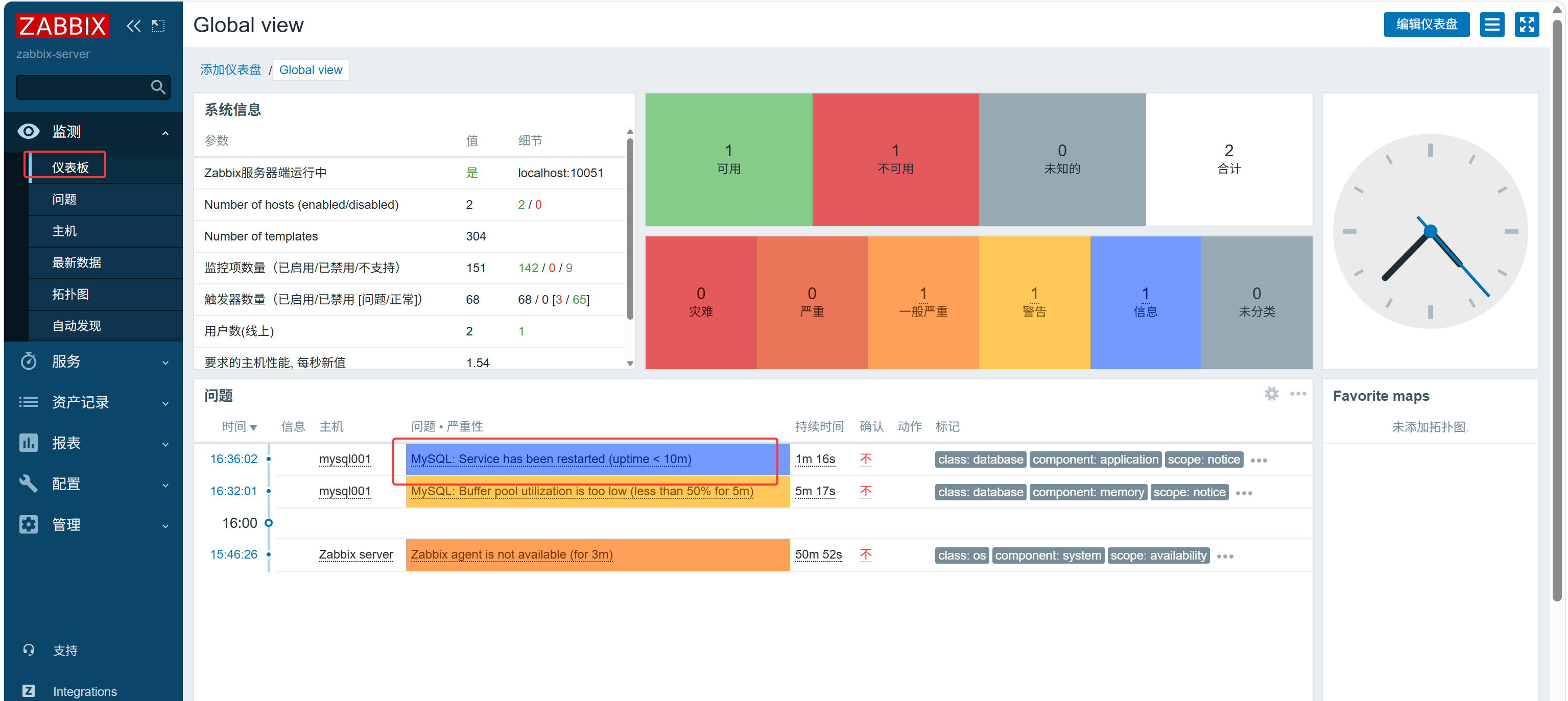The height and width of the screenshot is (701, 1568).
Task: Click the system info scrollbar
Action: (630, 228)
